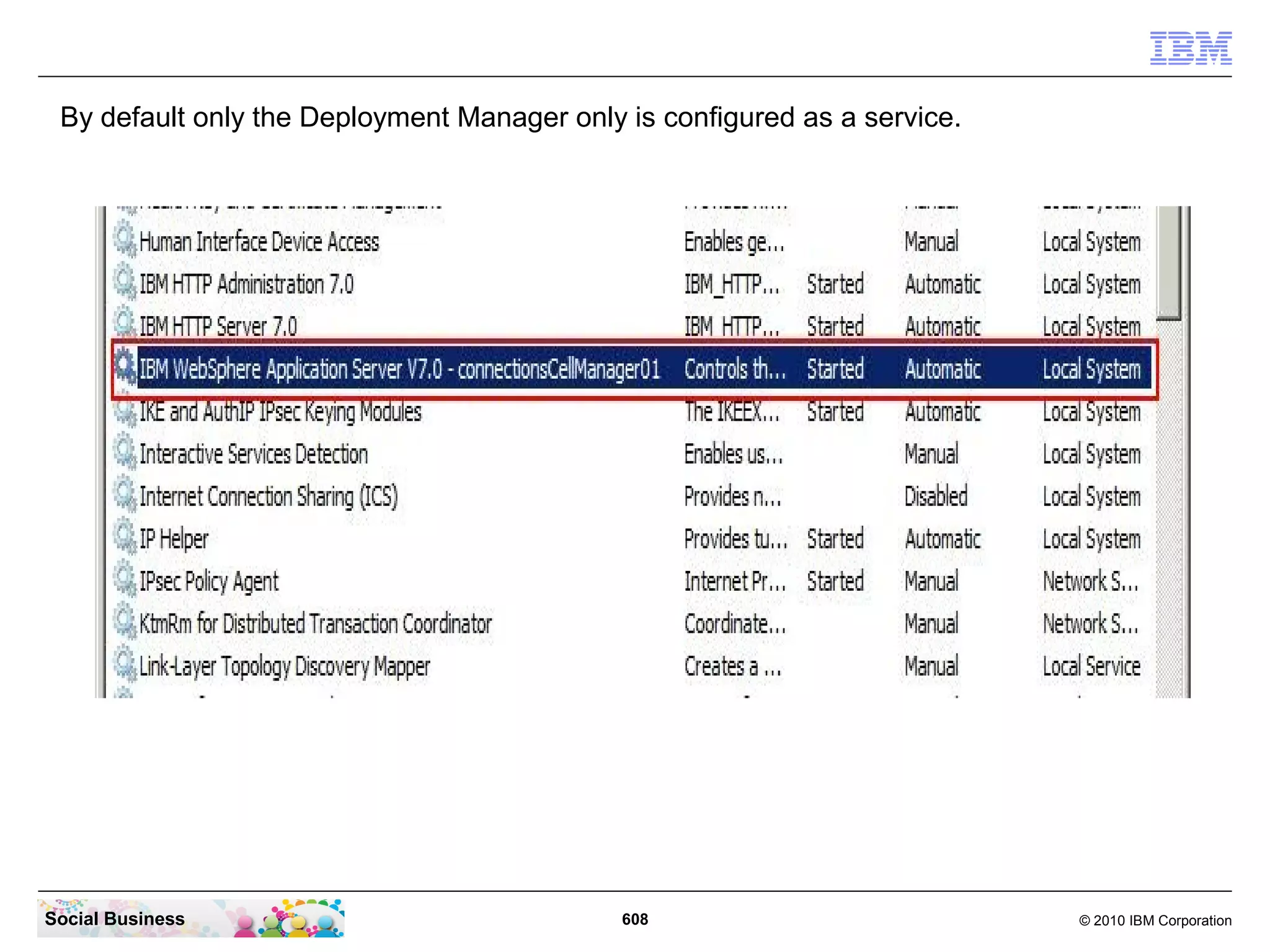Click the 'Provides n...' description cell
Image resolution: width=1270 pixels, height=952 pixels.
pyautogui.click(x=732, y=497)
